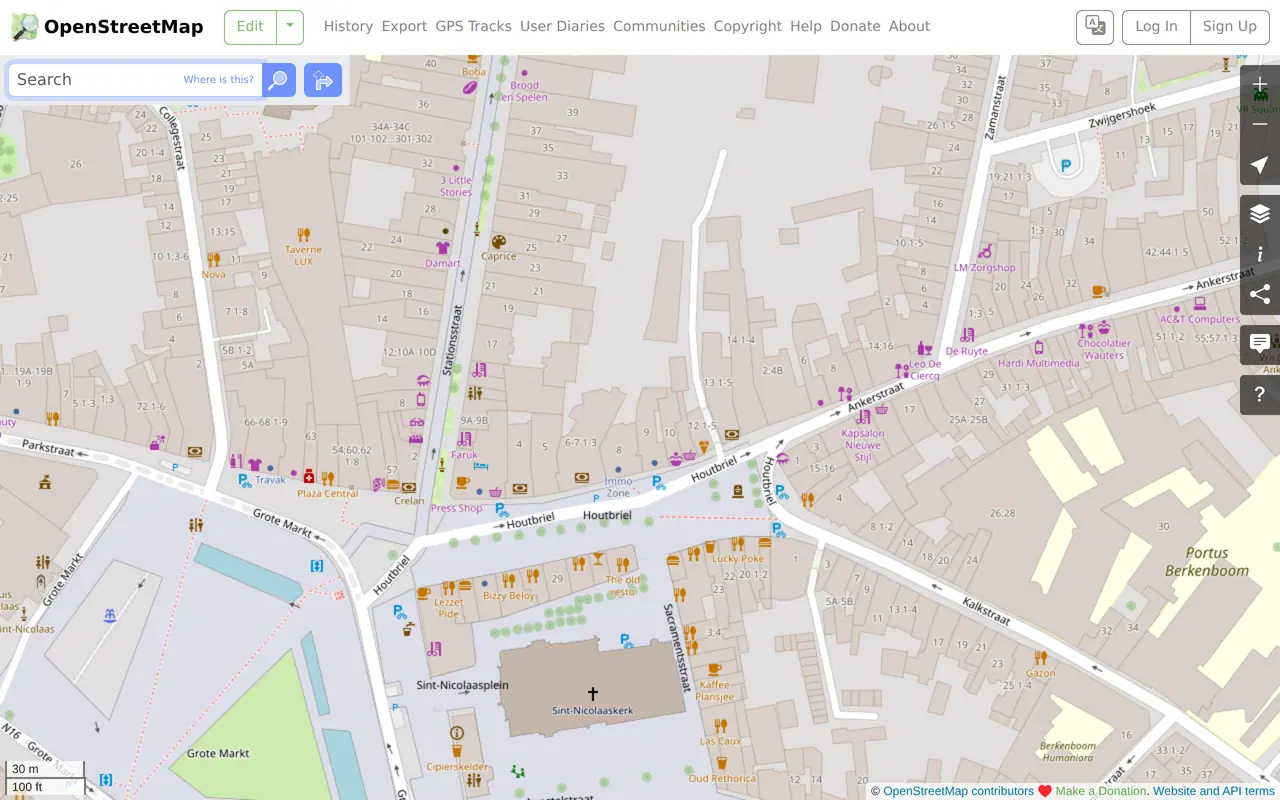The width and height of the screenshot is (1280, 800).
Task: Open the OpenStreetMap contributors link
Action: pyautogui.click(x=958, y=791)
